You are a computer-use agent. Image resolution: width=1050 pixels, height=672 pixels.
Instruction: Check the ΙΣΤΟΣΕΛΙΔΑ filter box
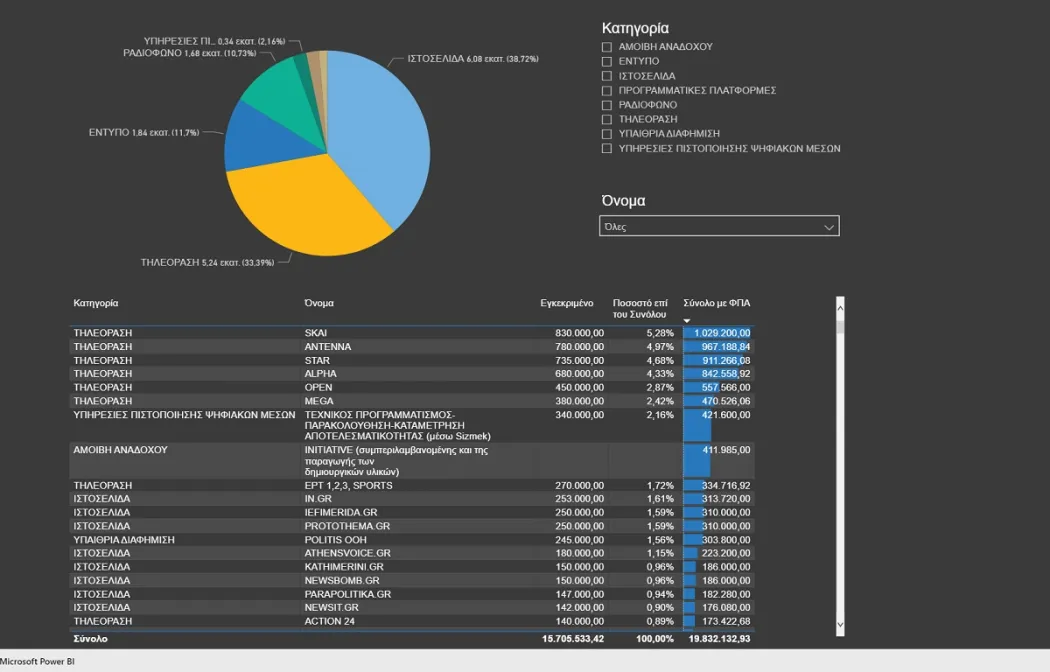point(607,76)
